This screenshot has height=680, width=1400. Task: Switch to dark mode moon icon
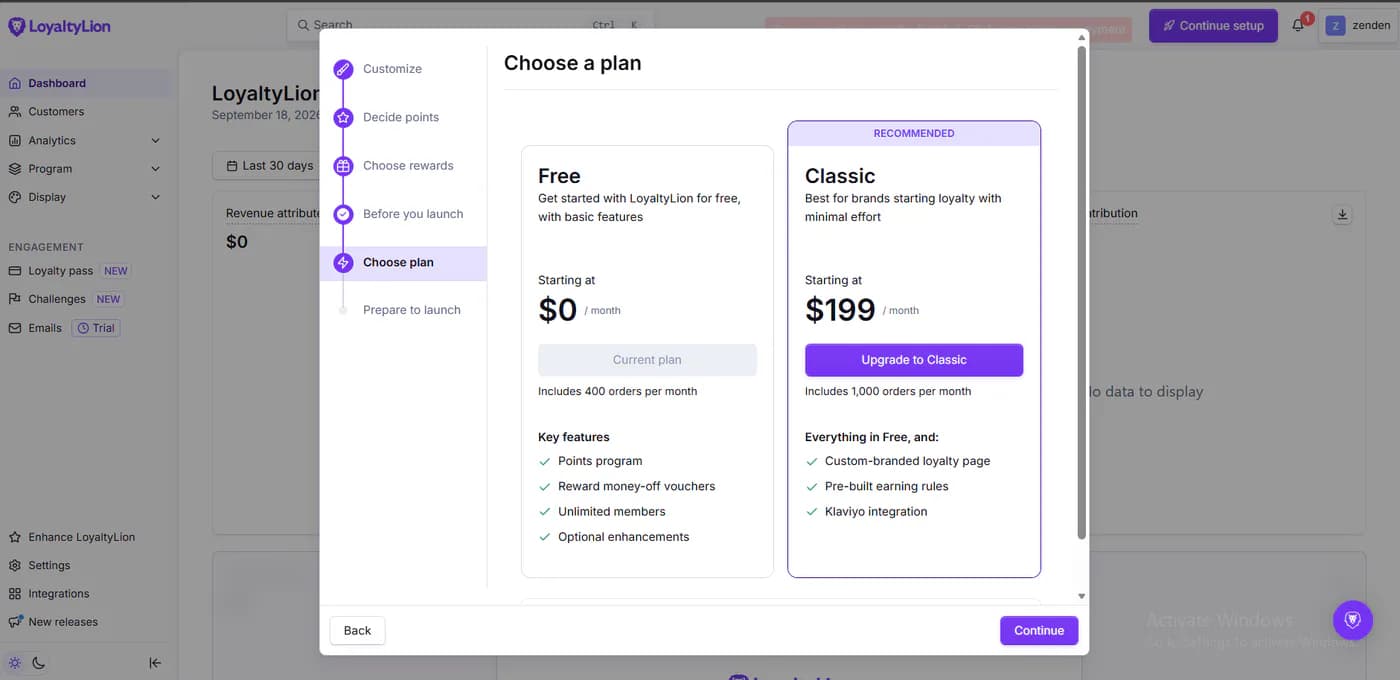tap(39, 662)
